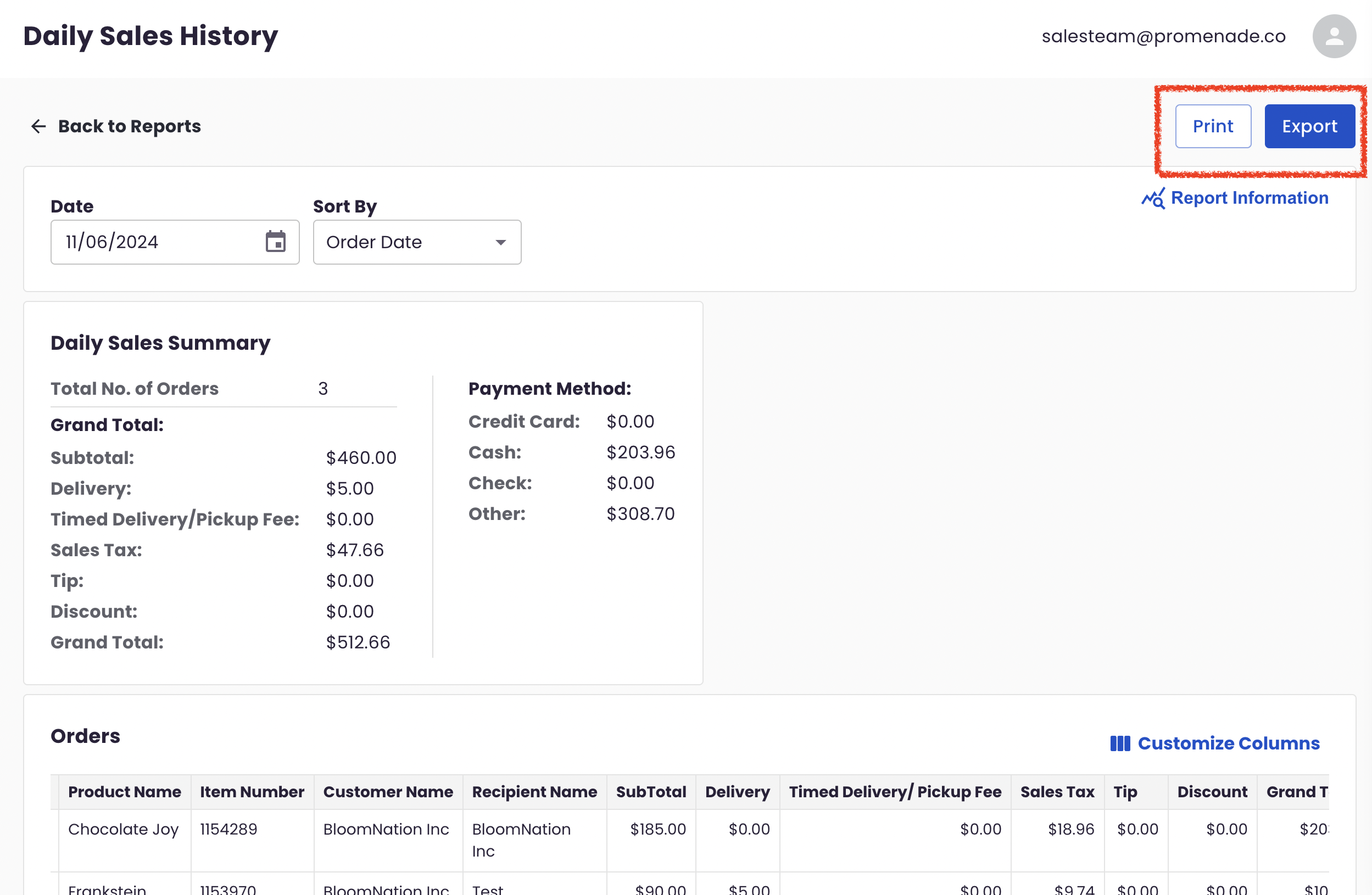The height and width of the screenshot is (895, 1372).
Task: Click the Print button
Action: 1213,126
